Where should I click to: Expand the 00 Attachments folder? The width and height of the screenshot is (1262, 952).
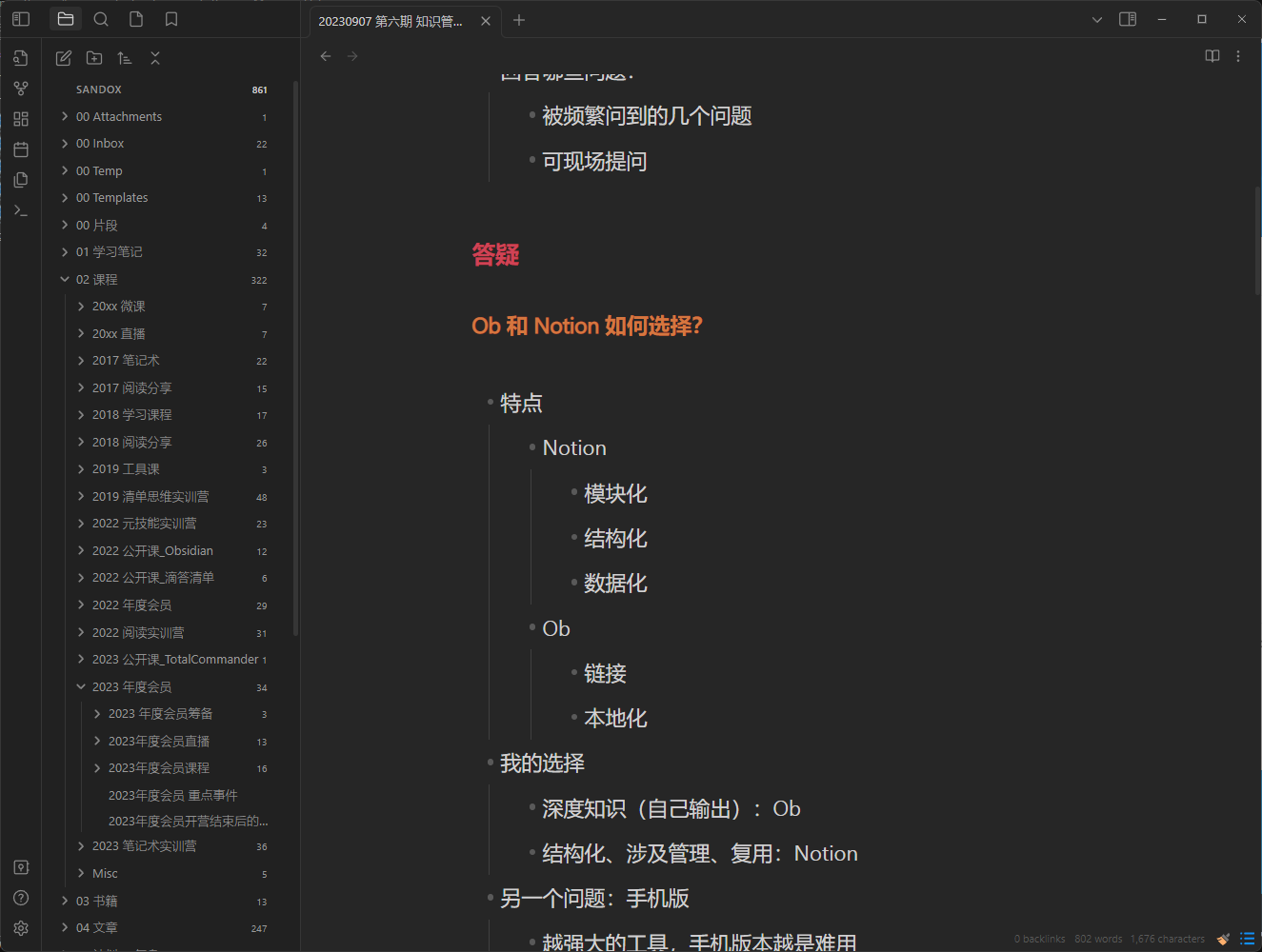click(65, 116)
